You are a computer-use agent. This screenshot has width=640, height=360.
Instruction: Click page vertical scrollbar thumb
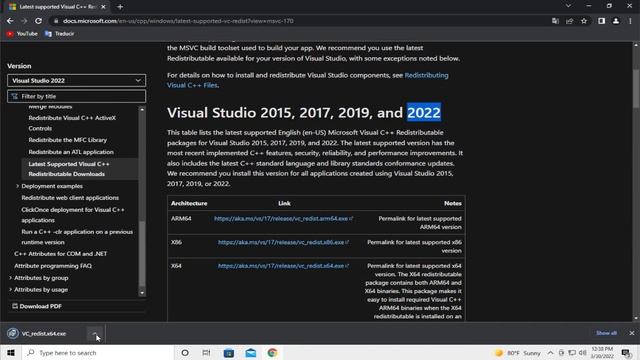click(x=636, y=89)
